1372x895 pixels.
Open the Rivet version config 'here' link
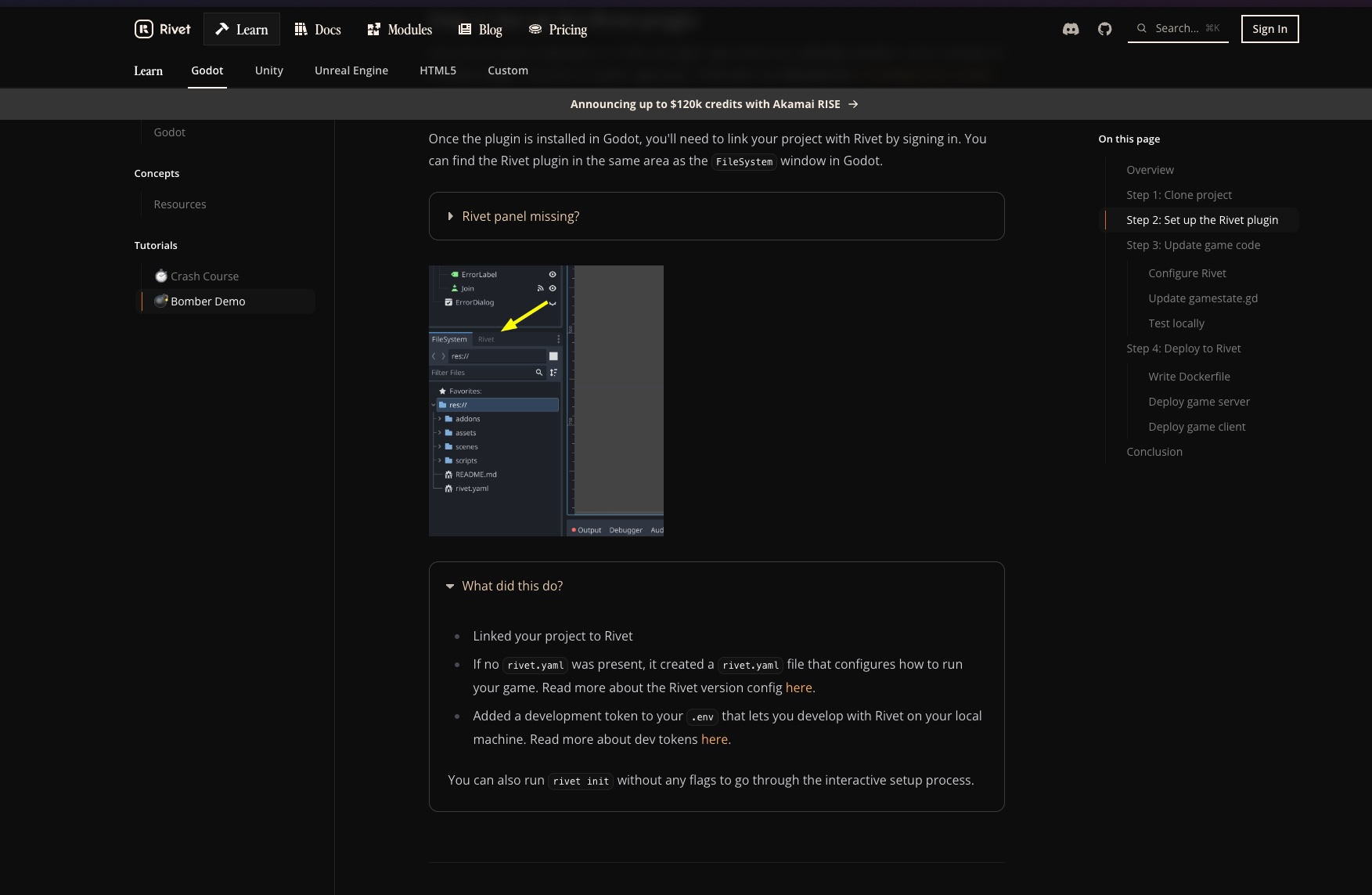pyautogui.click(x=798, y=687)
